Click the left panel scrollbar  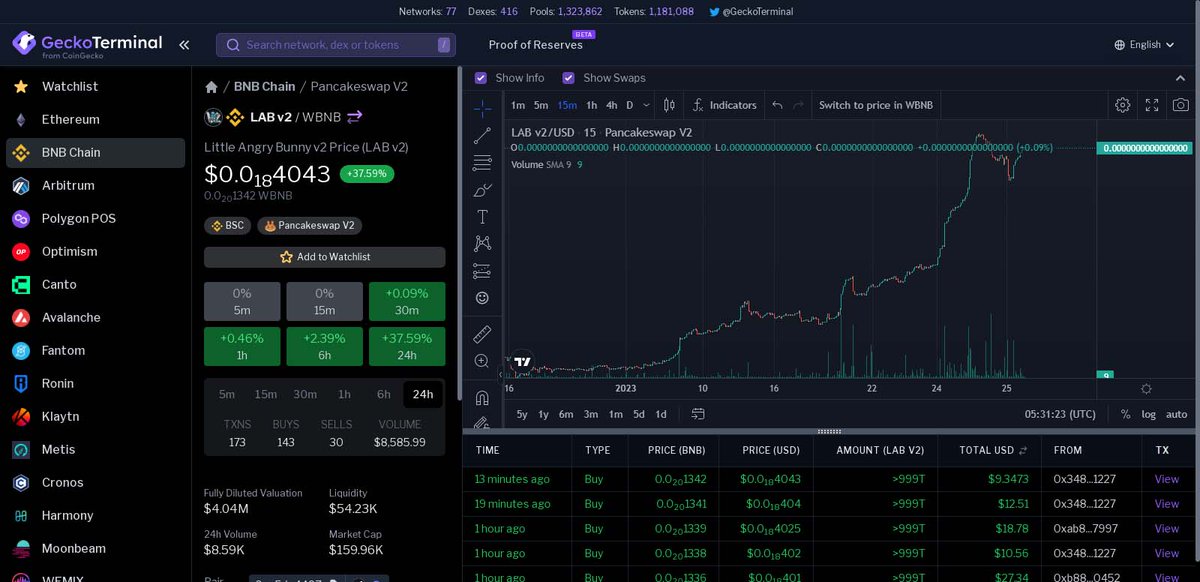point(459,235)
